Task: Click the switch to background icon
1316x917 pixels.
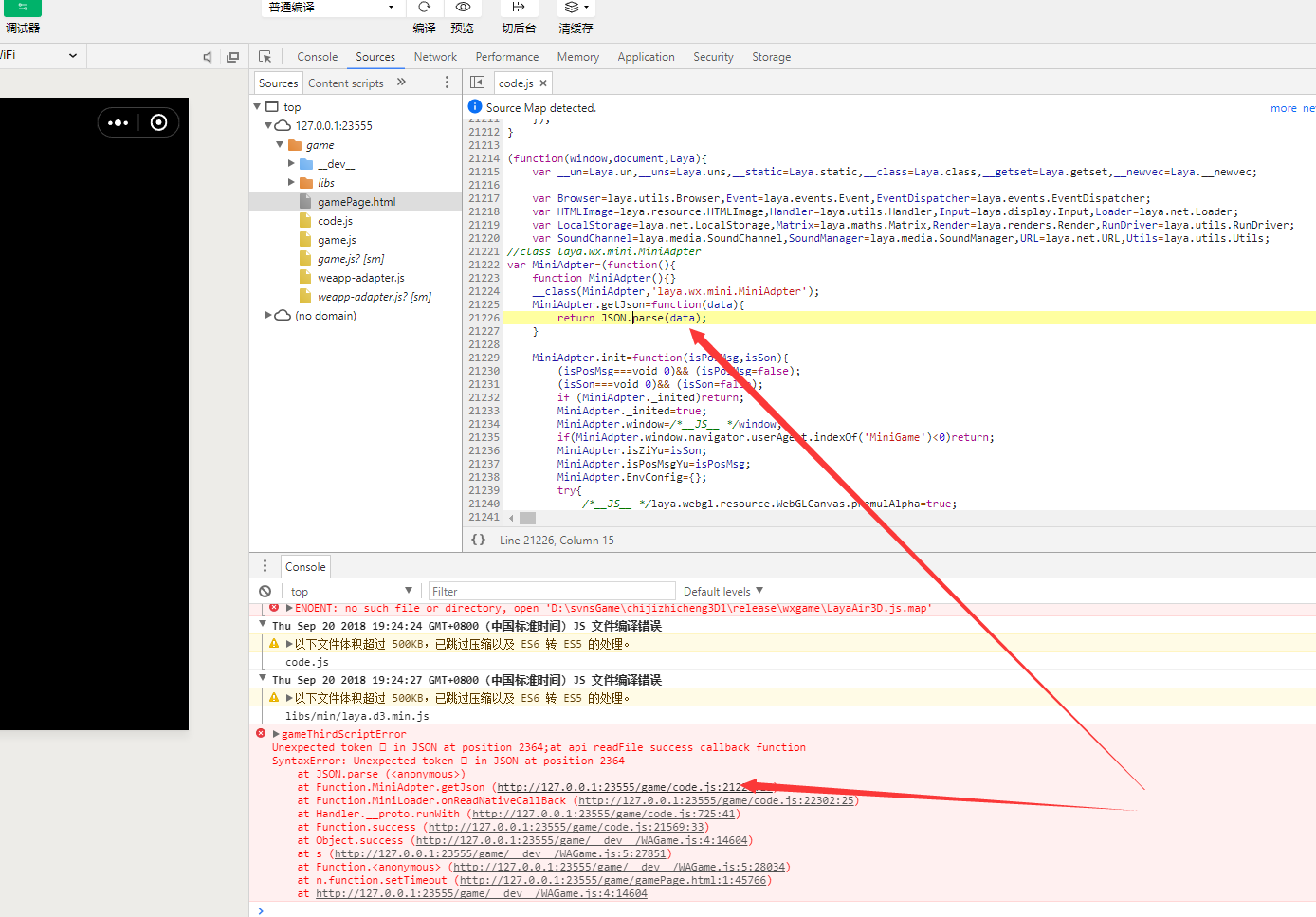Action: coord(519,7)
